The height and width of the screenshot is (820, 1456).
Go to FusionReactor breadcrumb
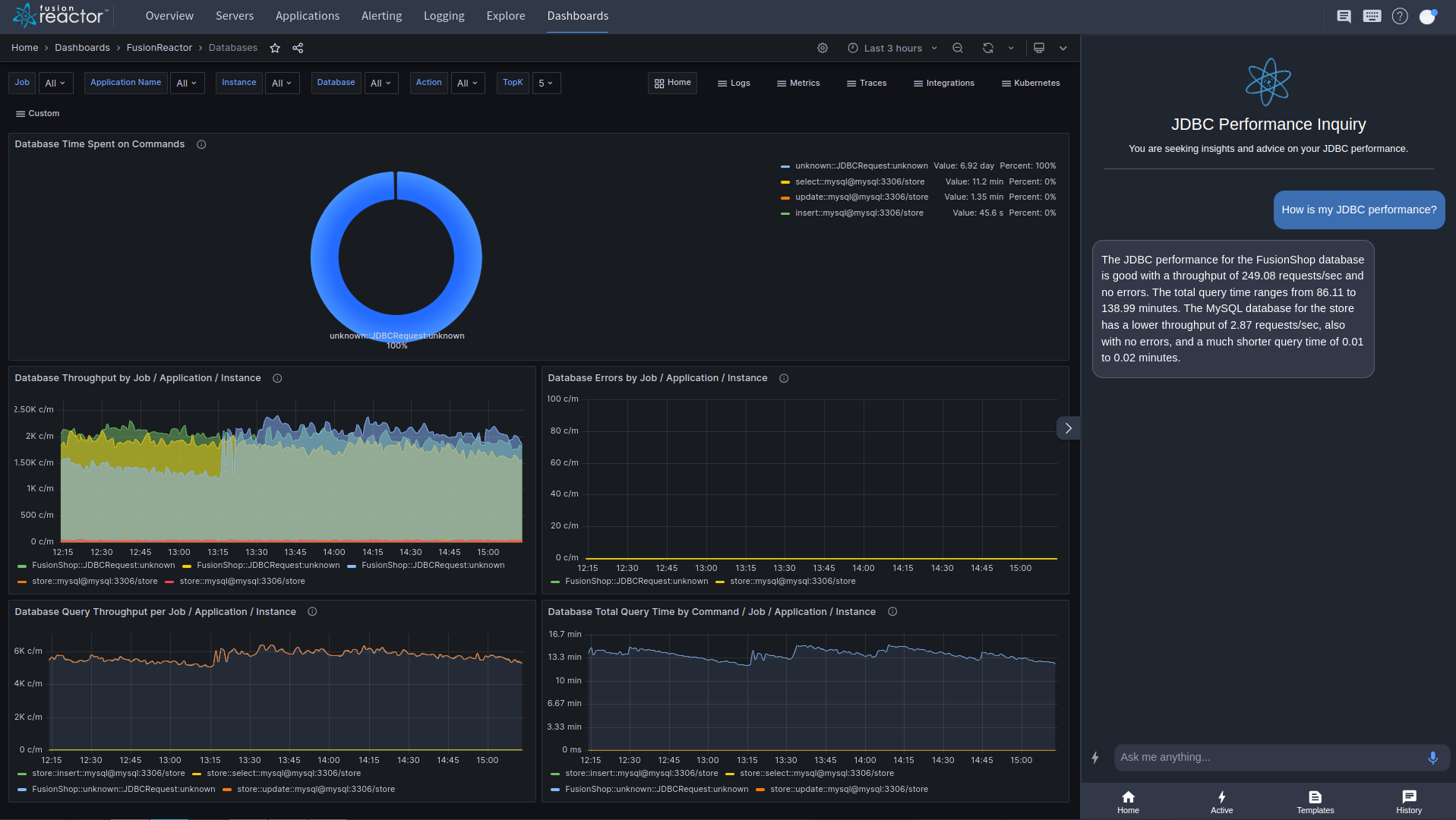(159, 48)
